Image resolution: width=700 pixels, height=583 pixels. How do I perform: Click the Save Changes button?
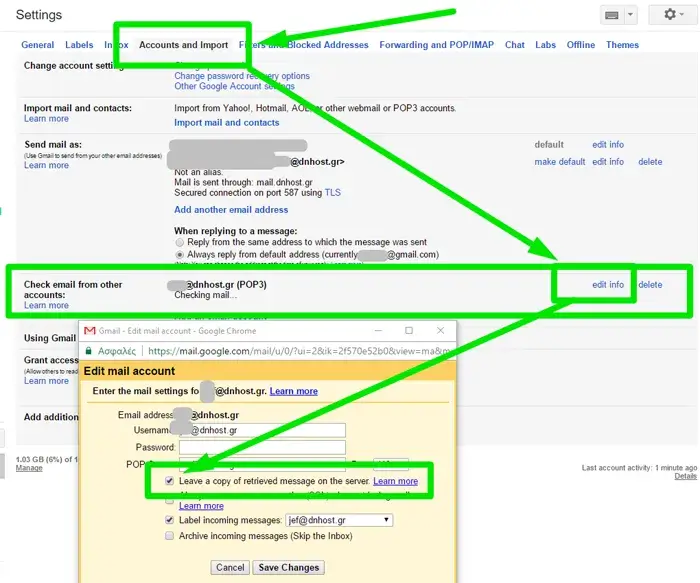pyautogui.click(x=289, y=567)
